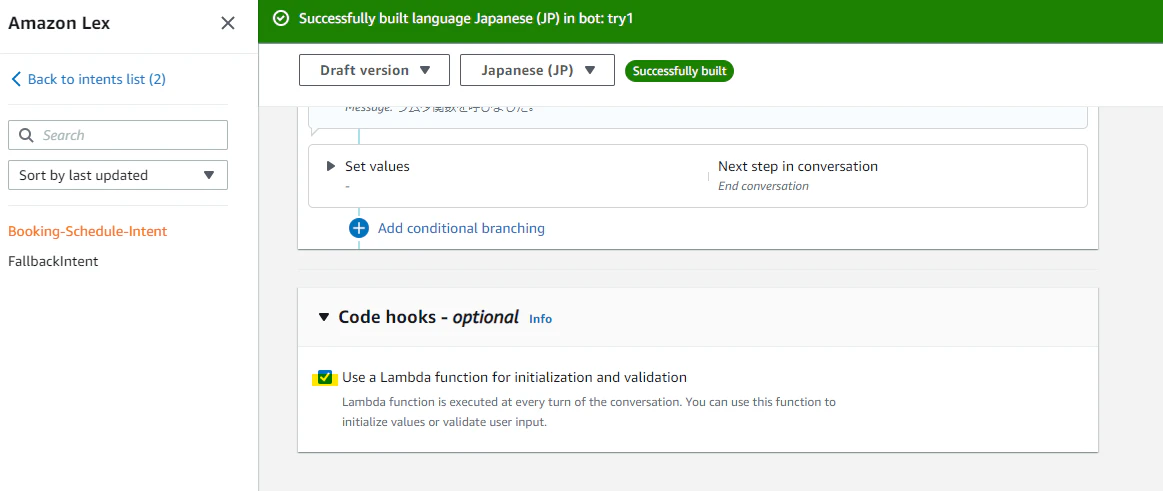The width and height of the screenshot is (1163, 491).
Task: Click End conversation next step text
Action: [763, 186]
